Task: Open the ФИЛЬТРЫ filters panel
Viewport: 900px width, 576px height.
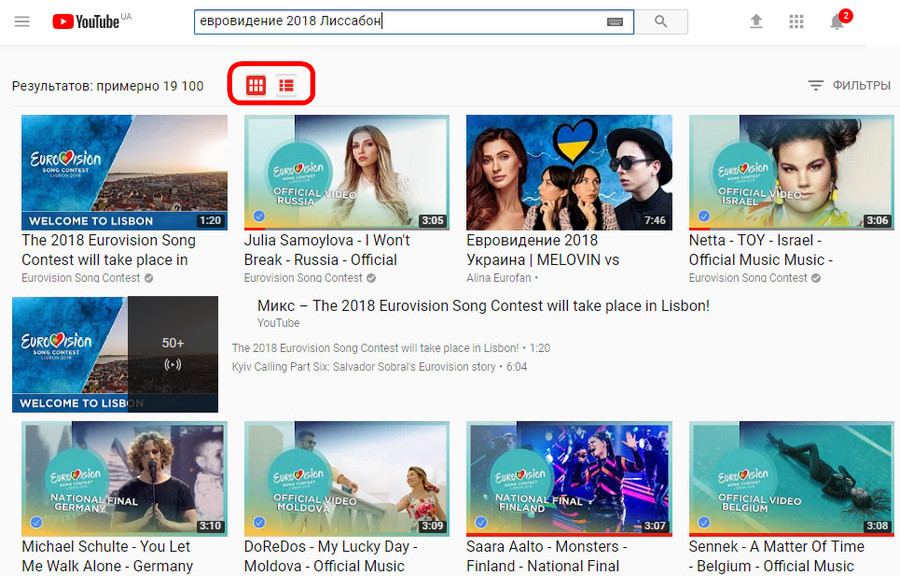Action: 849,85
